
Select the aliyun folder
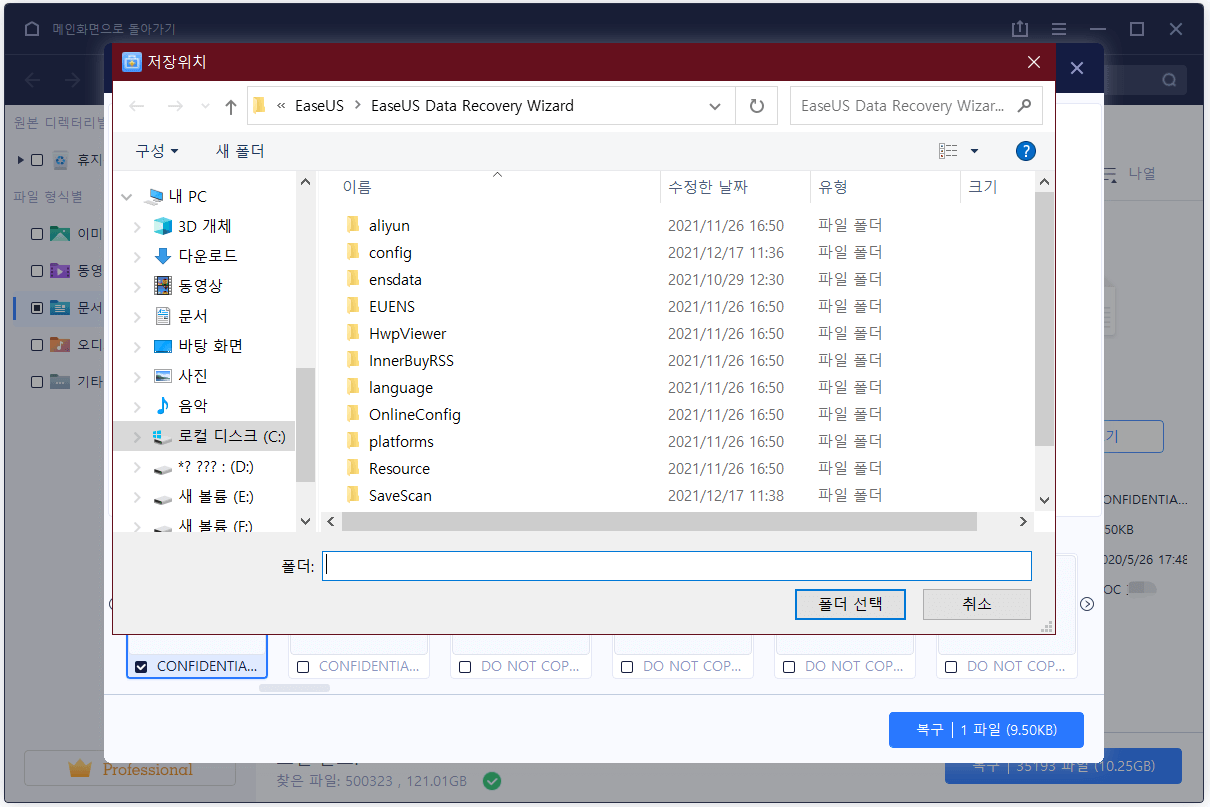click(389, 226)
